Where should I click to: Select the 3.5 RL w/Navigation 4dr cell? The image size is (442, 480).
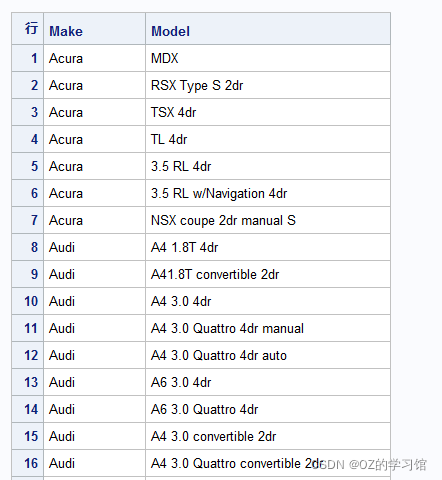click(268, 193)
